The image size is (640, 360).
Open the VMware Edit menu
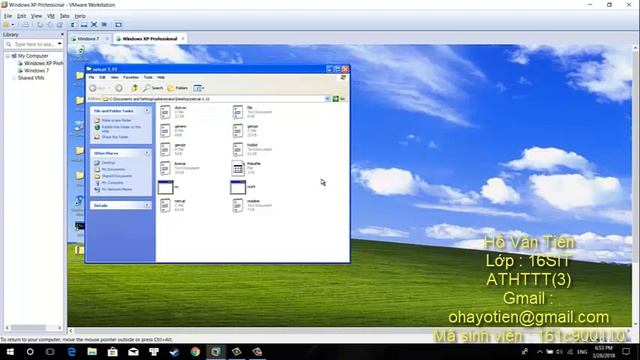21,16
